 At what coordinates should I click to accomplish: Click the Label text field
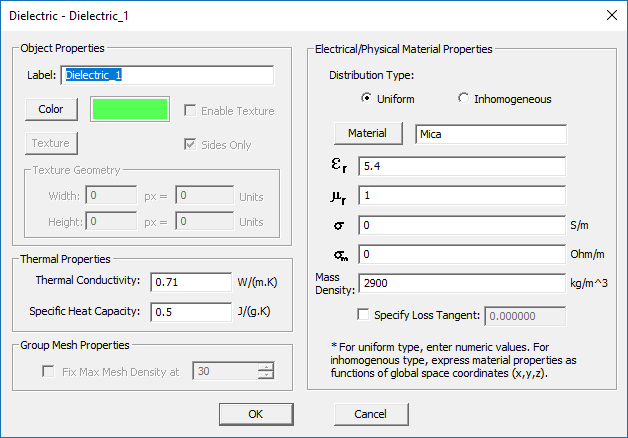point(167,75)
